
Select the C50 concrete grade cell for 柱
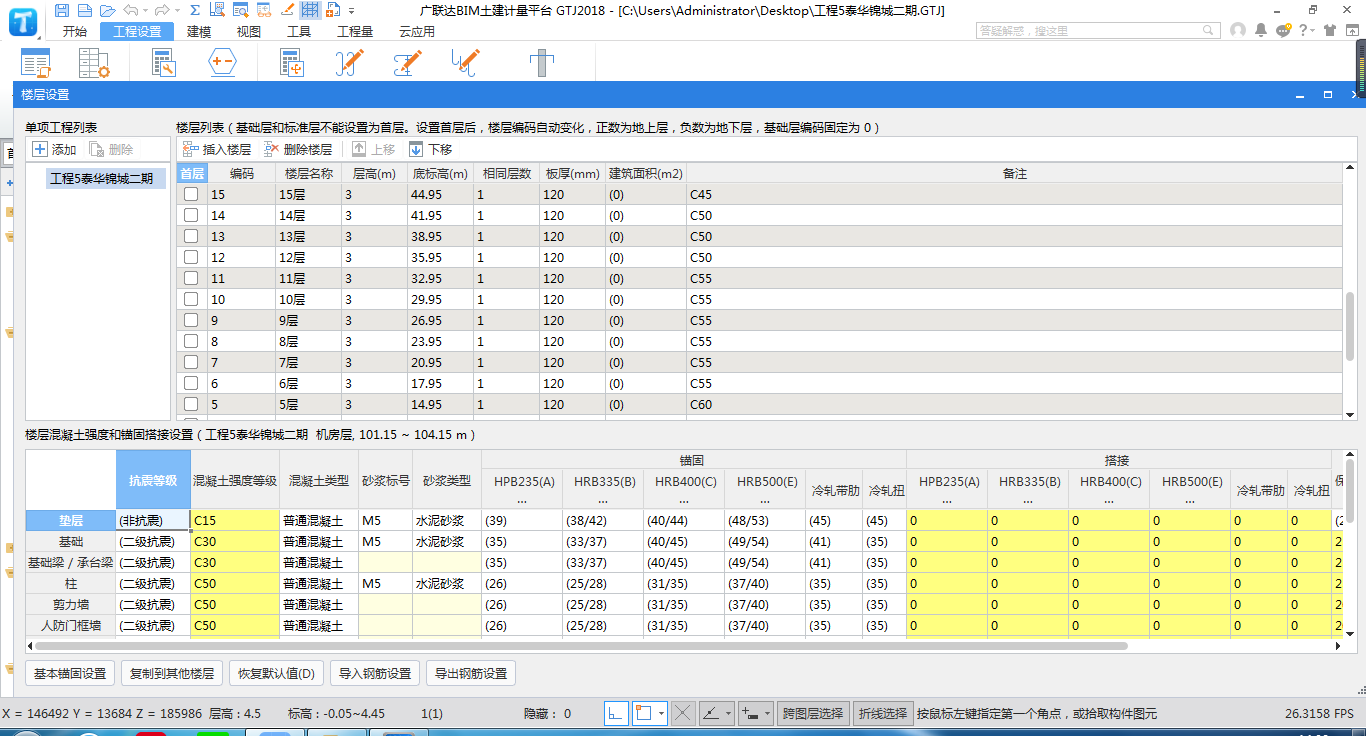coord(235,583)
